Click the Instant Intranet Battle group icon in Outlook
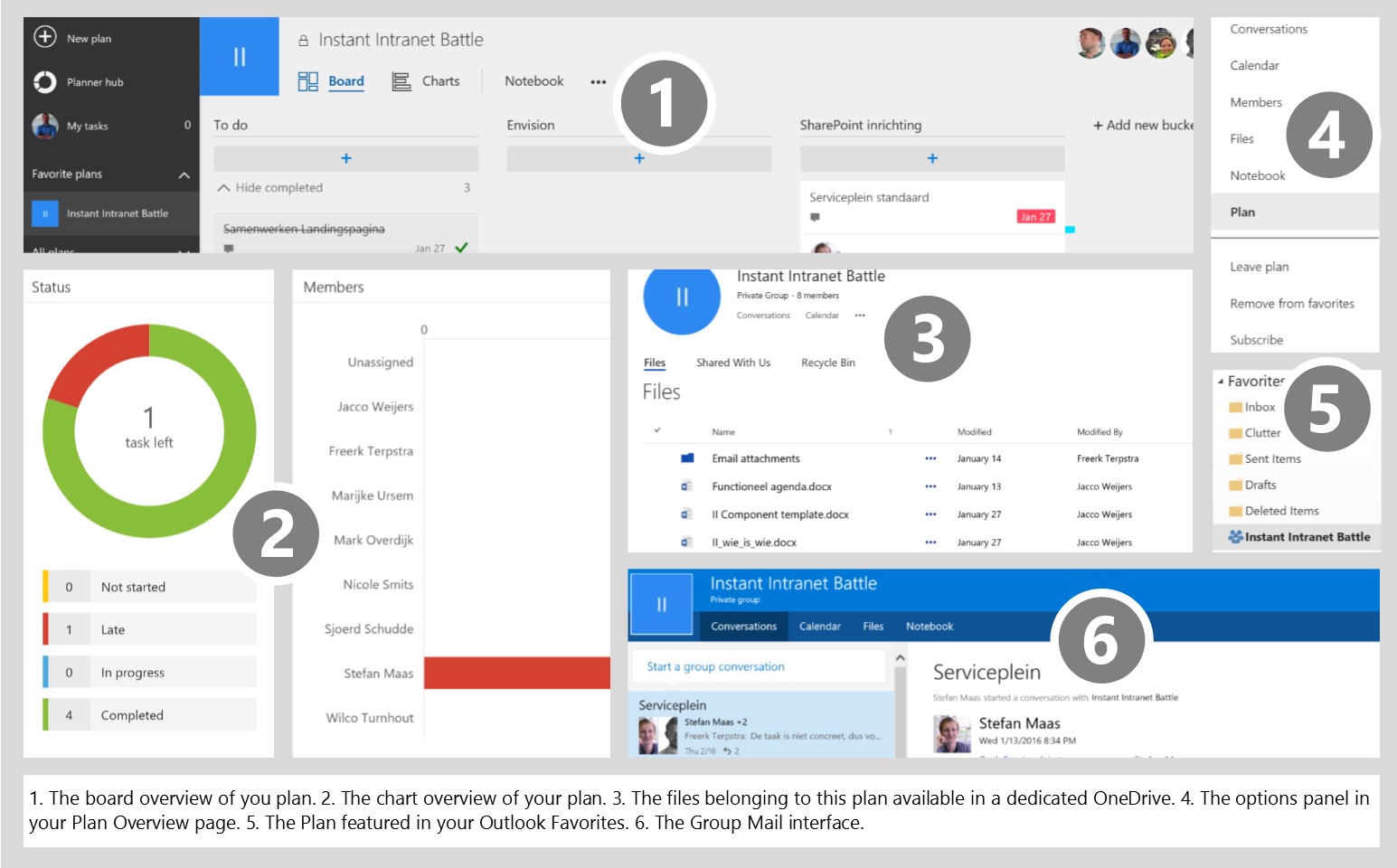 (1235, 536)
